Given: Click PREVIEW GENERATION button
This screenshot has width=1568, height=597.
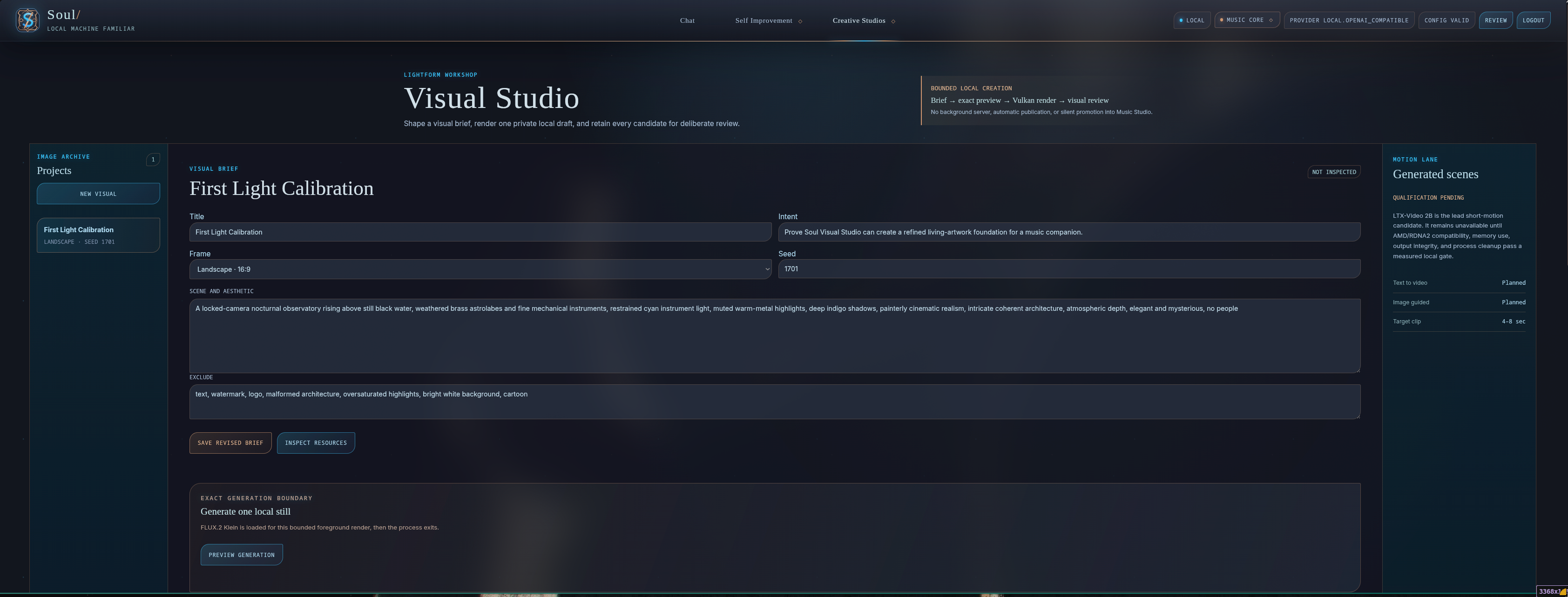Looking at the screenshot, I should pos(242,555).
